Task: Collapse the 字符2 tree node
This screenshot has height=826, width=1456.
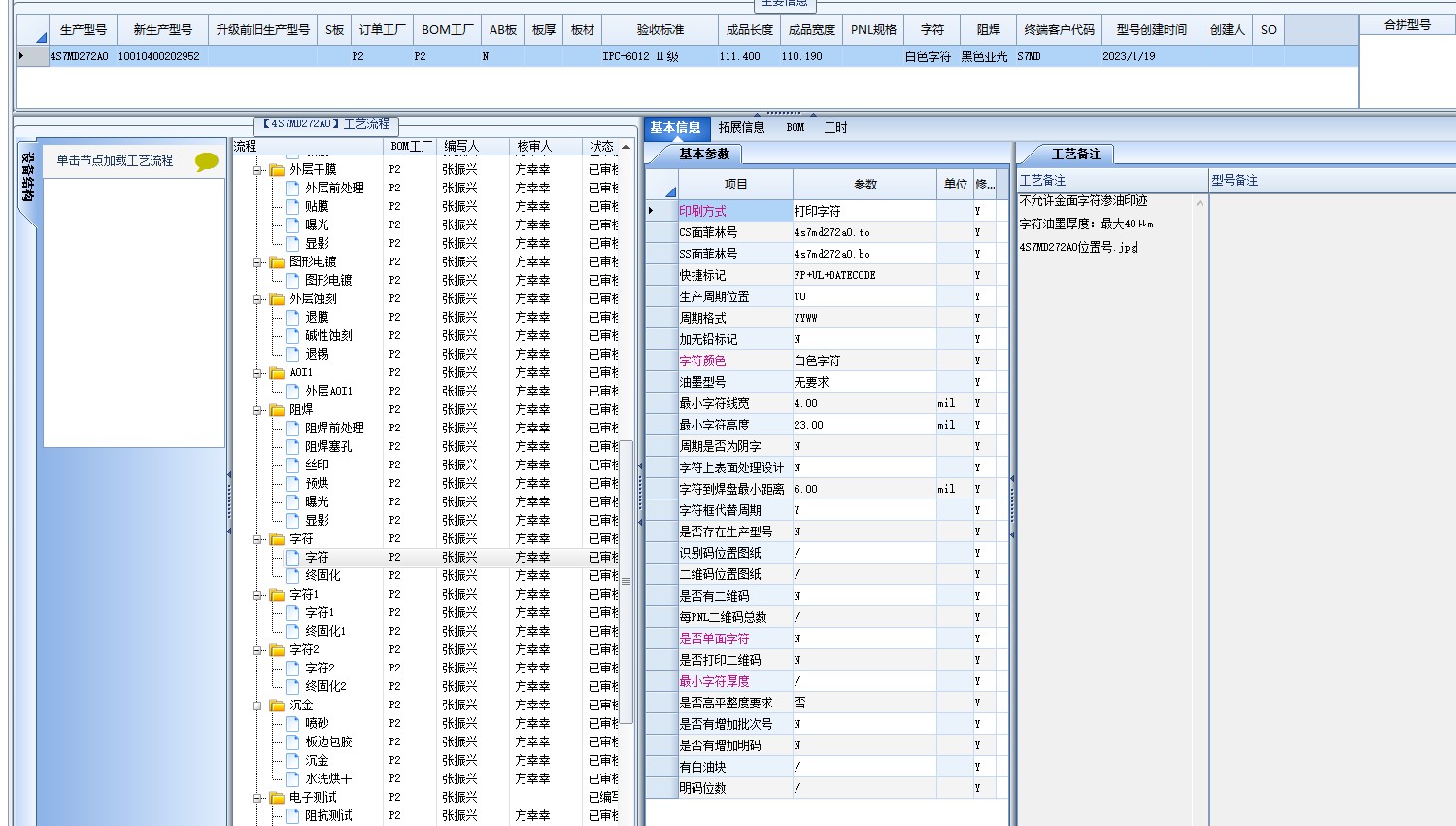Action: (x=258, y=649)
